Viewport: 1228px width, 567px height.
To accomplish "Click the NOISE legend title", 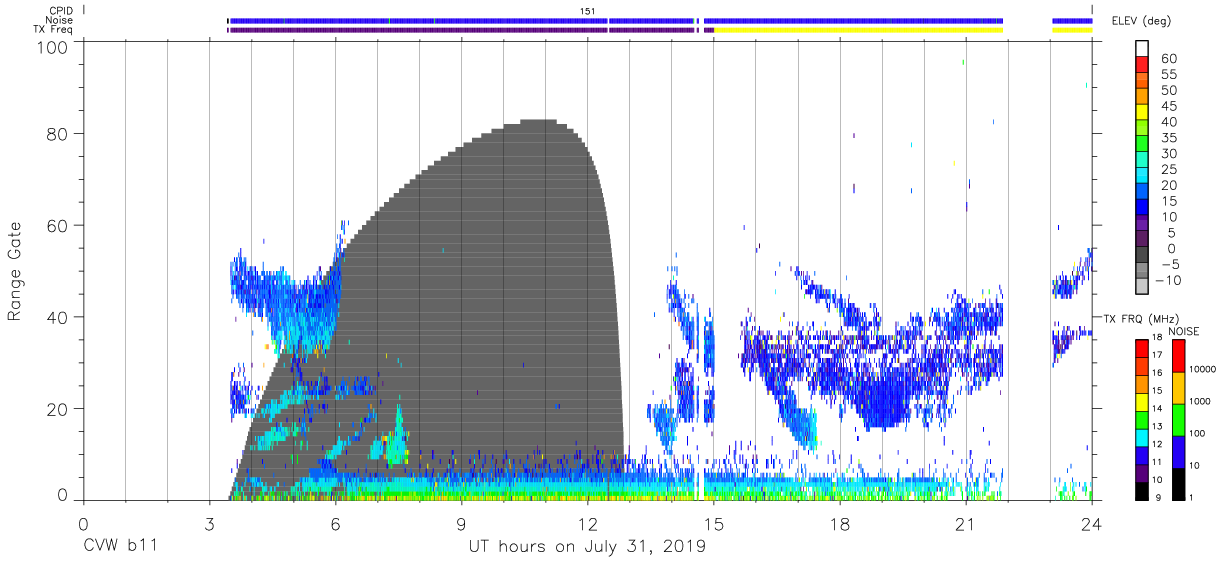I will [1185, 331].
